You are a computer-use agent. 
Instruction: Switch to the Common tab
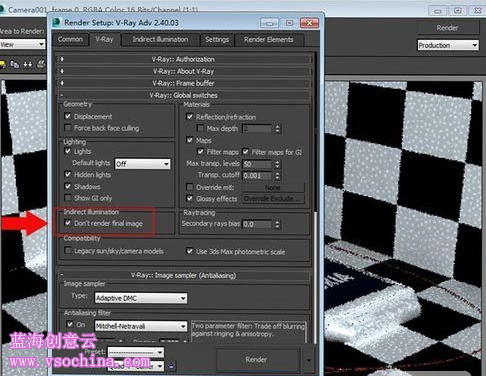point(70,39)
